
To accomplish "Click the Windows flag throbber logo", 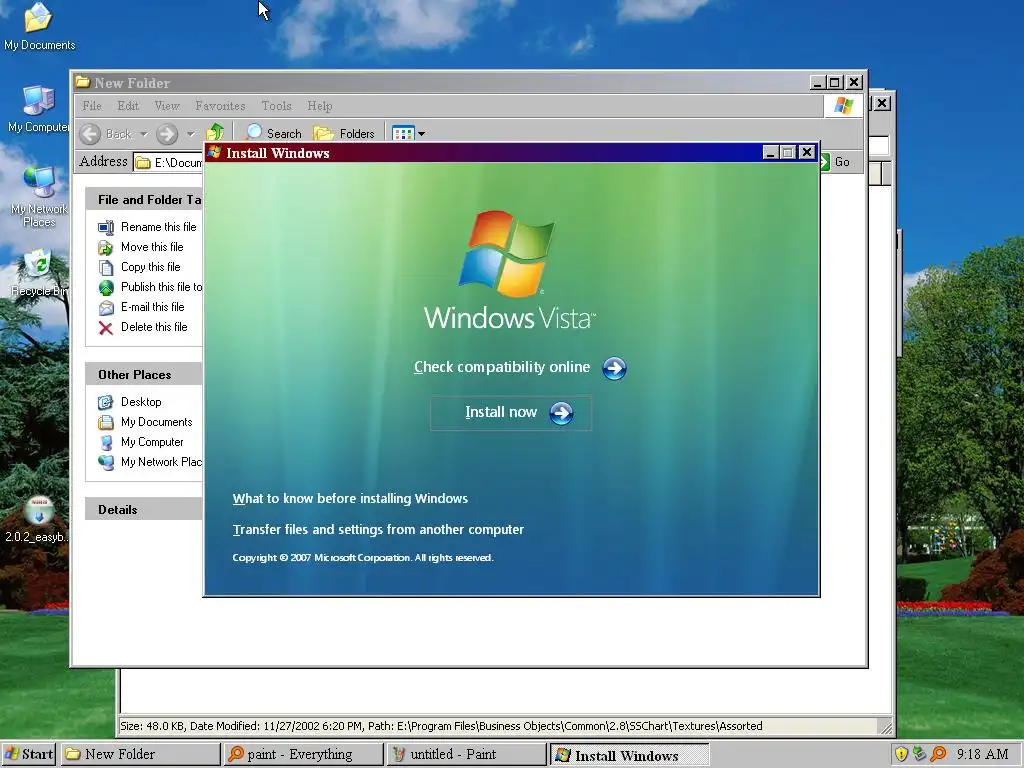I will pyautogui.click(x=843, y=106).
